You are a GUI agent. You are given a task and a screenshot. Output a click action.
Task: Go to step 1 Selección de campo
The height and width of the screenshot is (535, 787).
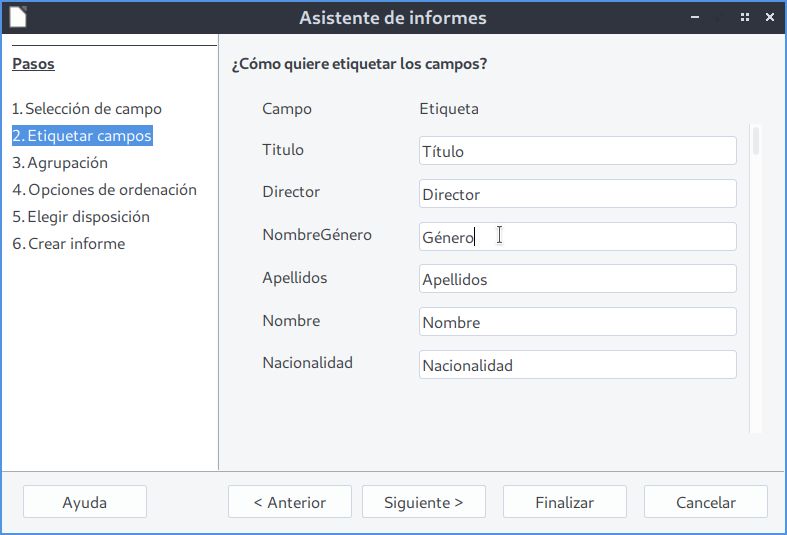point(87,109)
